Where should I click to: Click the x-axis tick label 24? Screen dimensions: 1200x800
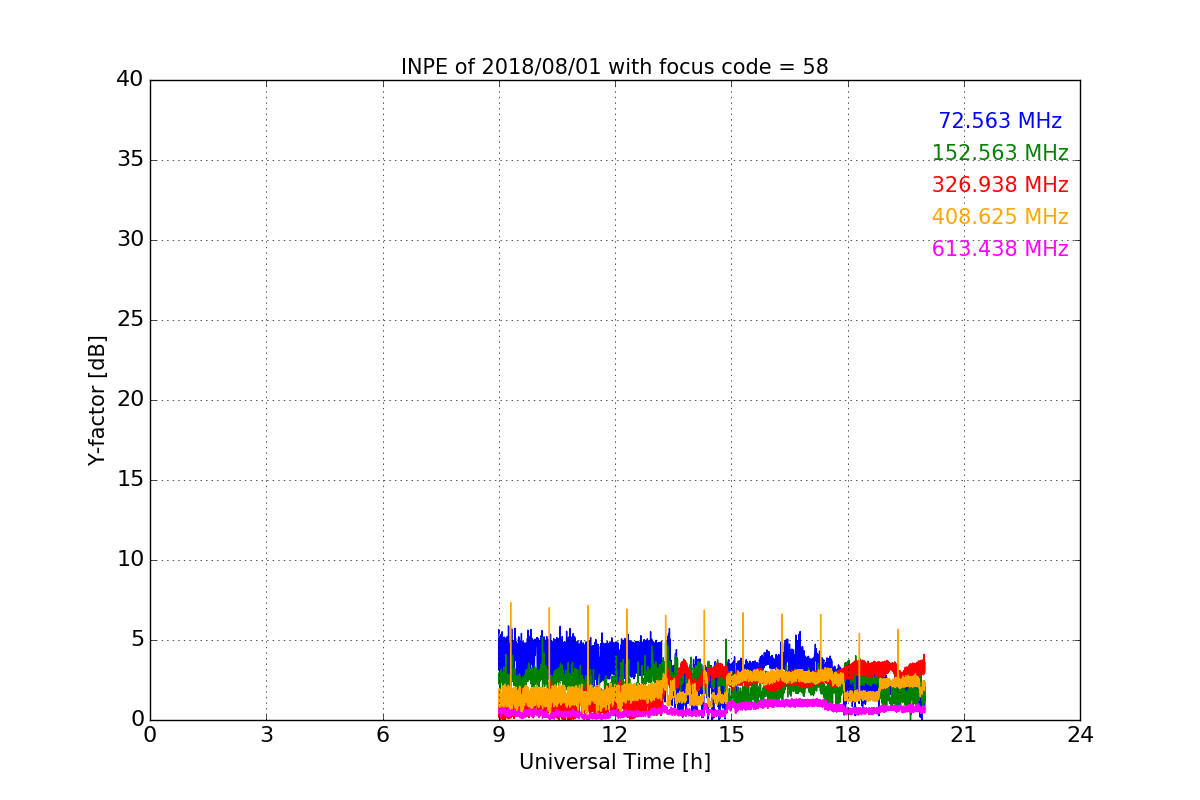coord(1080,735)
